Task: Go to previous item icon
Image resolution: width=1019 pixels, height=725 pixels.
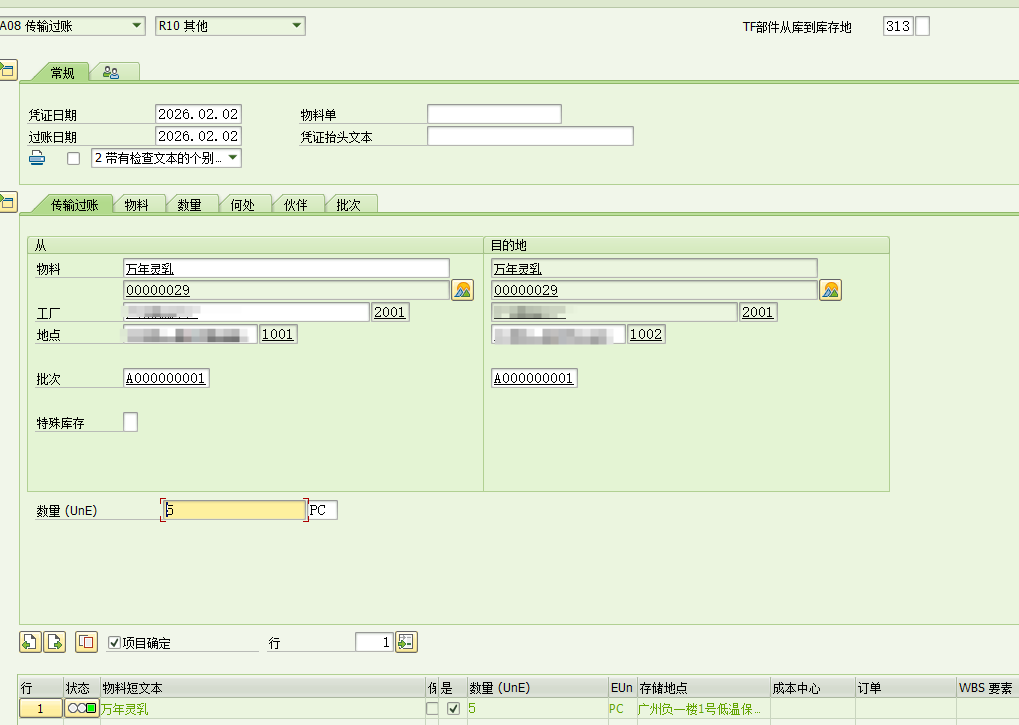Action: coord(29,642)
